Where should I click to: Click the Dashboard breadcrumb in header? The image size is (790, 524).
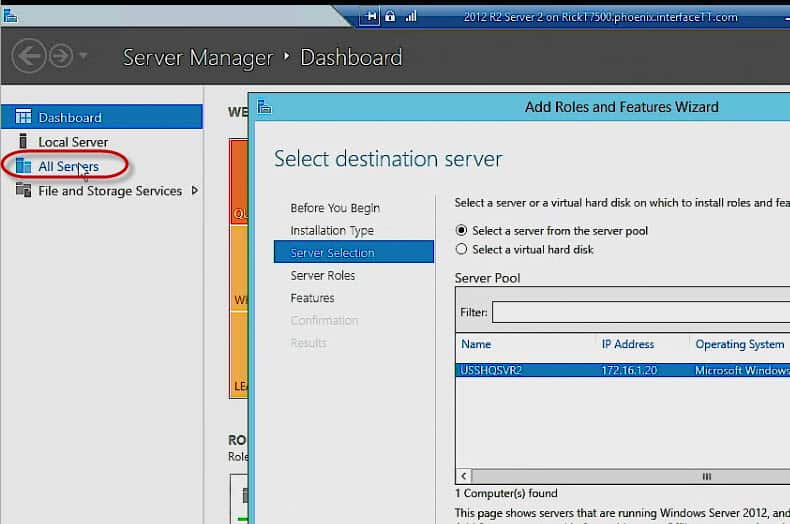[351, 57]
